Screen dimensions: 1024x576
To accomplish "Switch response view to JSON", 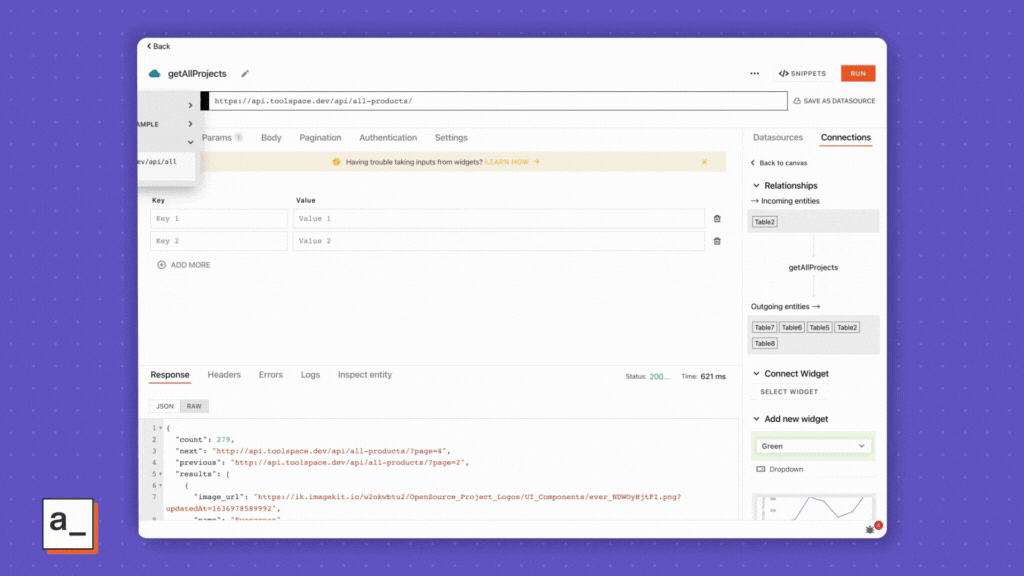I will pyautogui.click(x=163, y=406).
